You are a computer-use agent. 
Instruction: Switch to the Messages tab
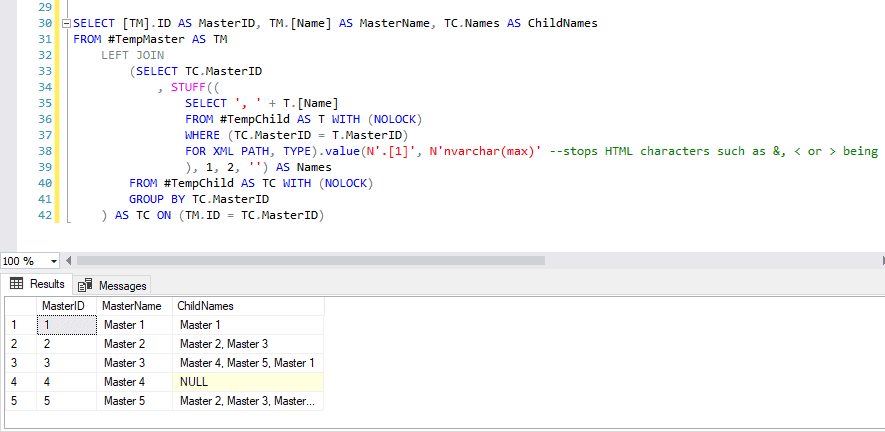[x=113, y=285]
